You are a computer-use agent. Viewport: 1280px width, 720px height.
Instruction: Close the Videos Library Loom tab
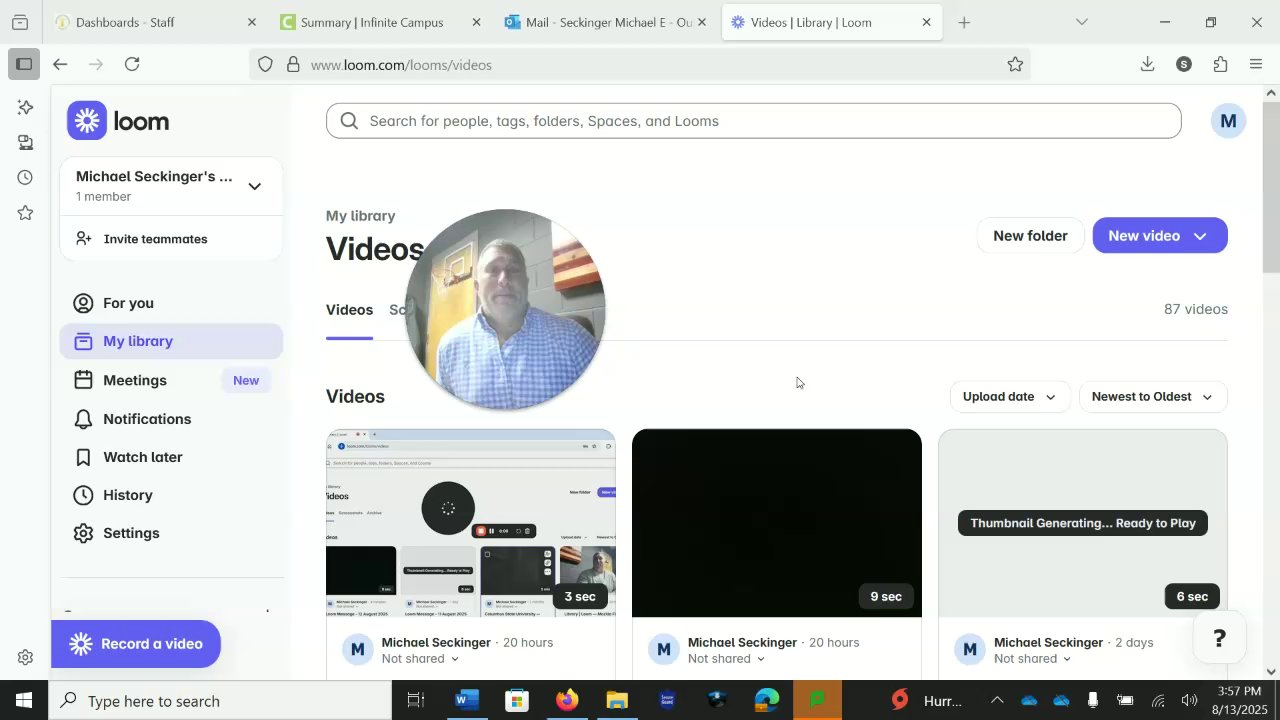click(926, 22)
